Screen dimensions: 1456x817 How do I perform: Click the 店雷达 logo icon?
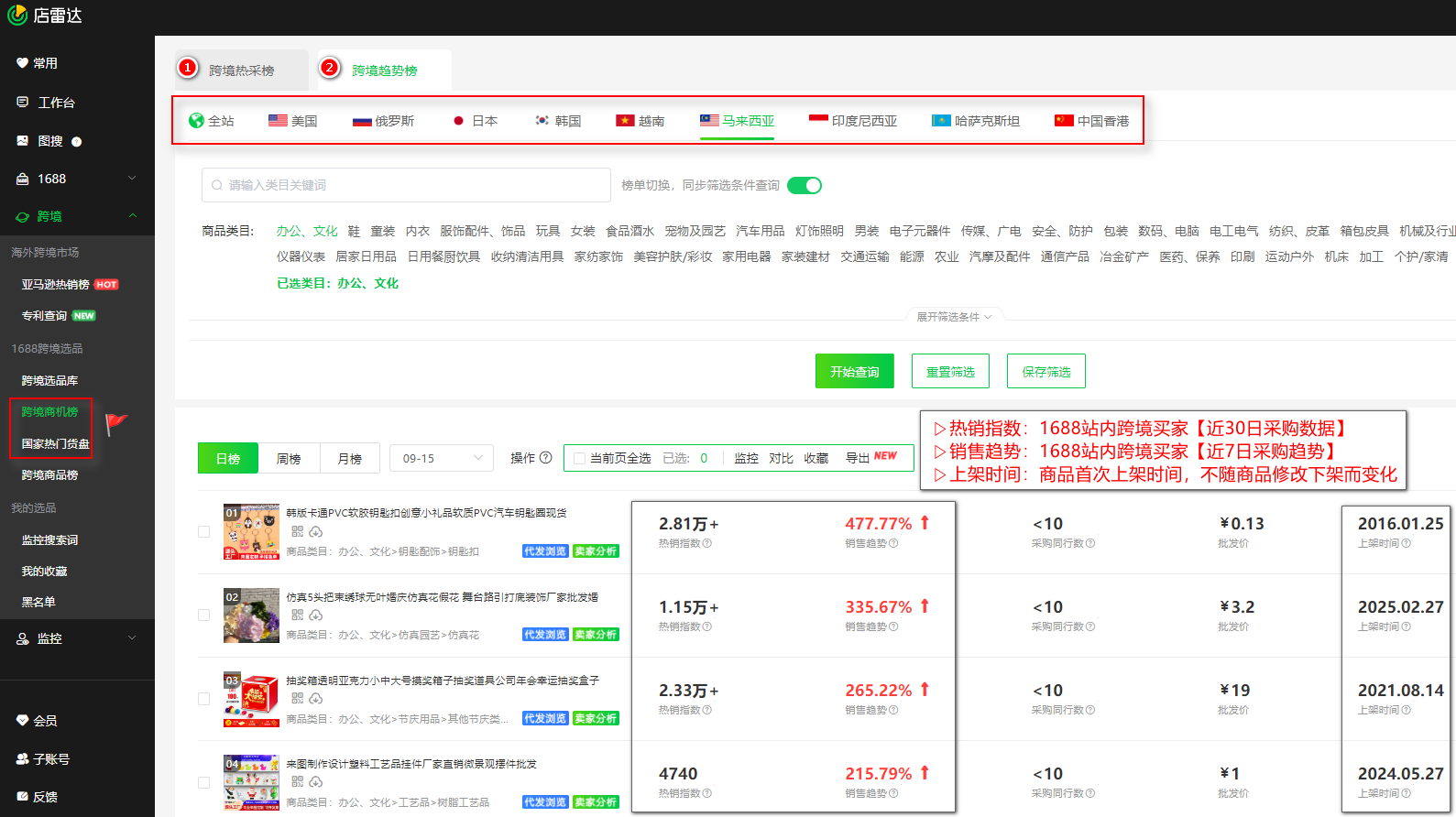click(x=16, y=16)
